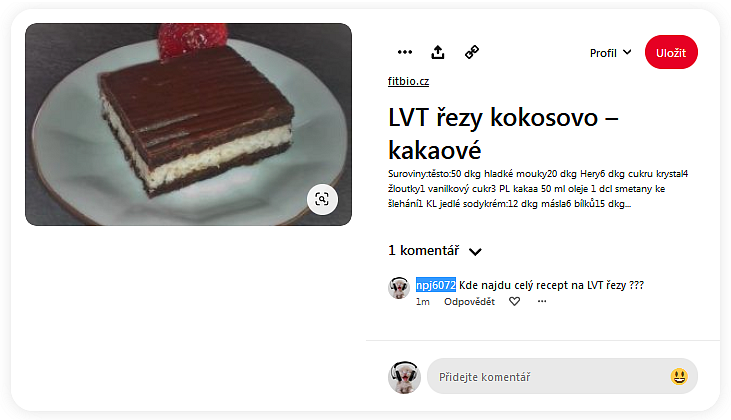Copy the pin link with chain icon
Screen dimensions: 731x420
(472, 52)
